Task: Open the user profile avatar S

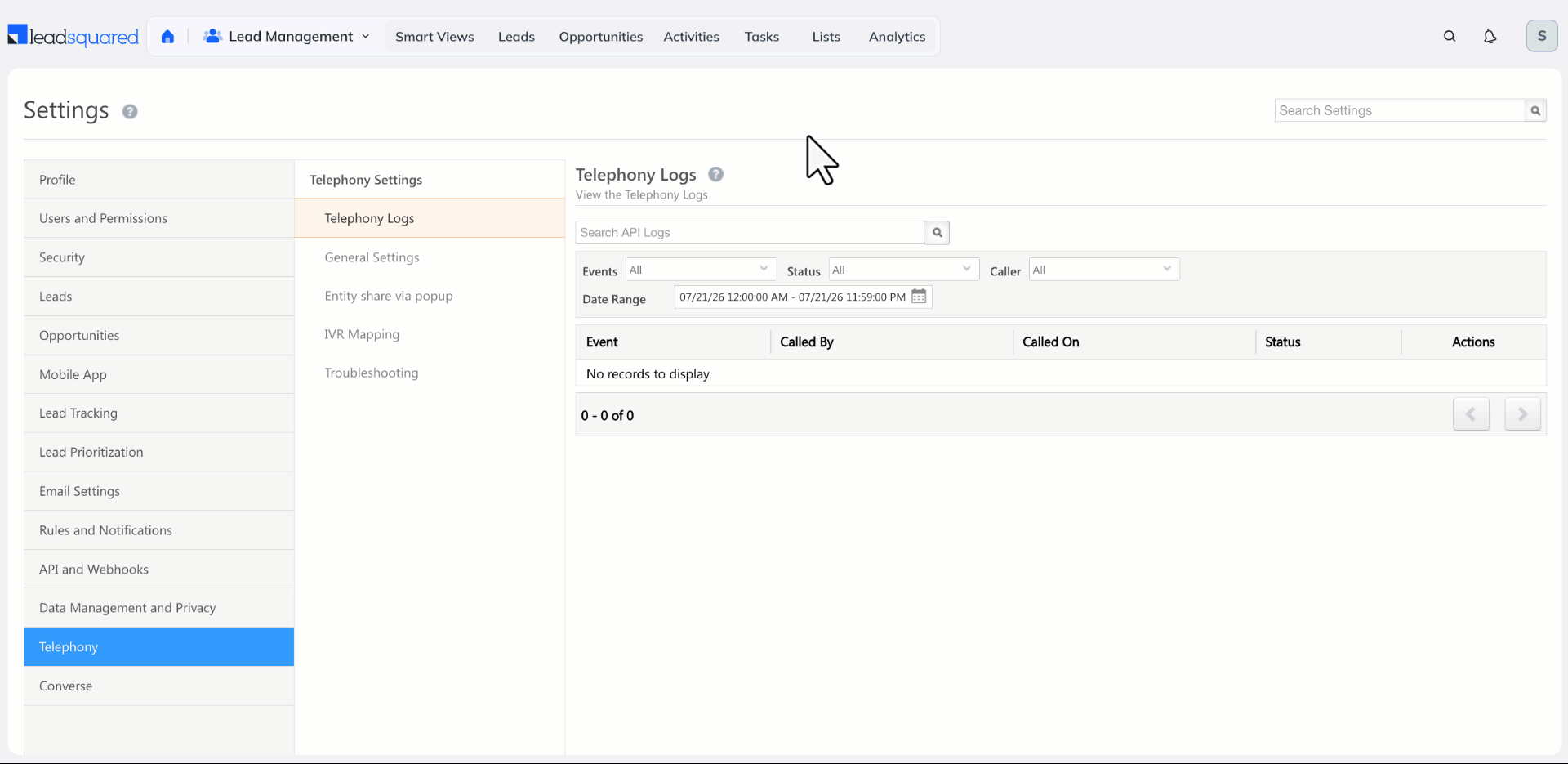Action: click(1542, 36)
